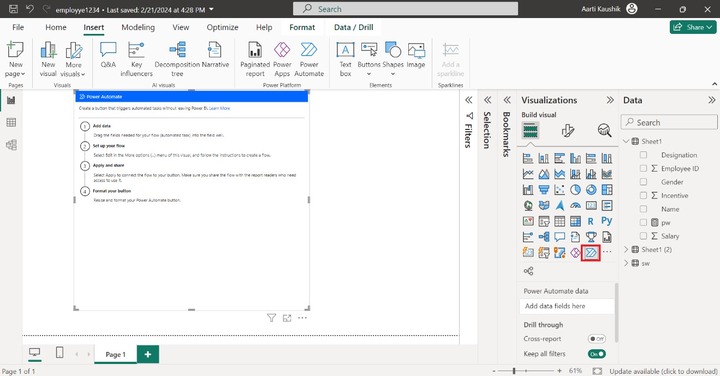Check the Employee ID field

click(643, 168)
